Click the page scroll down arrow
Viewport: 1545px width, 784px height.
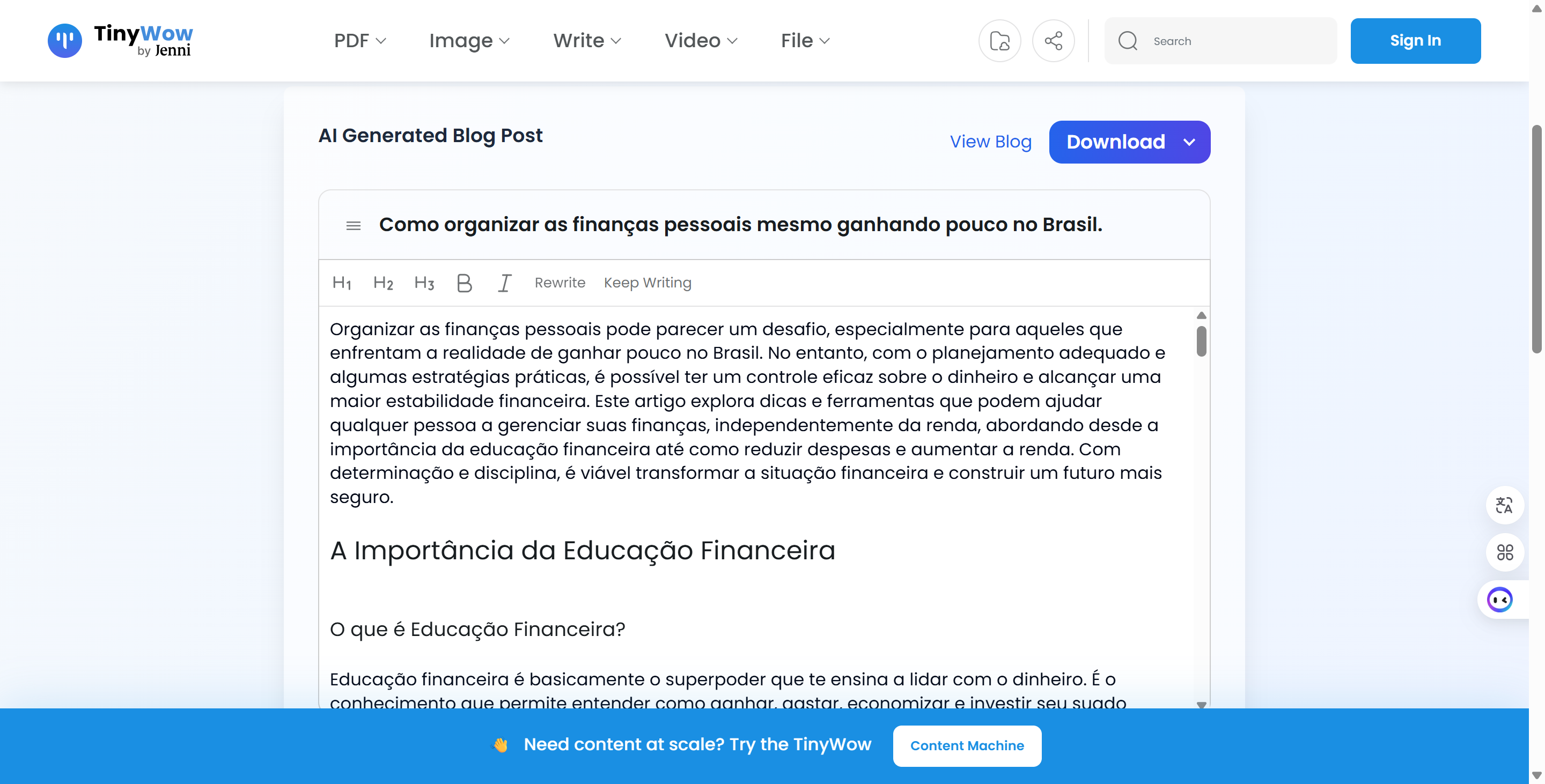point(1536,776)
